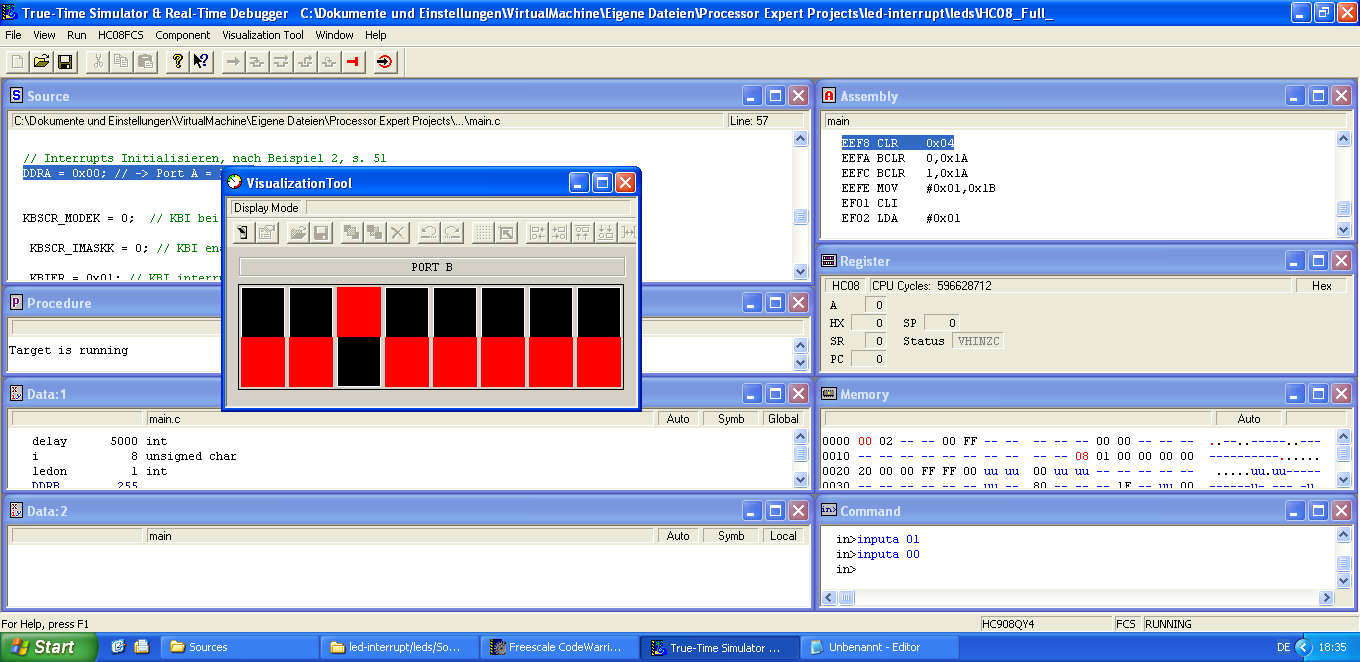Activate the context help cursor icon
This screenshot has height=662, width=1360.
pyautogui.click(x=201, y=62)
